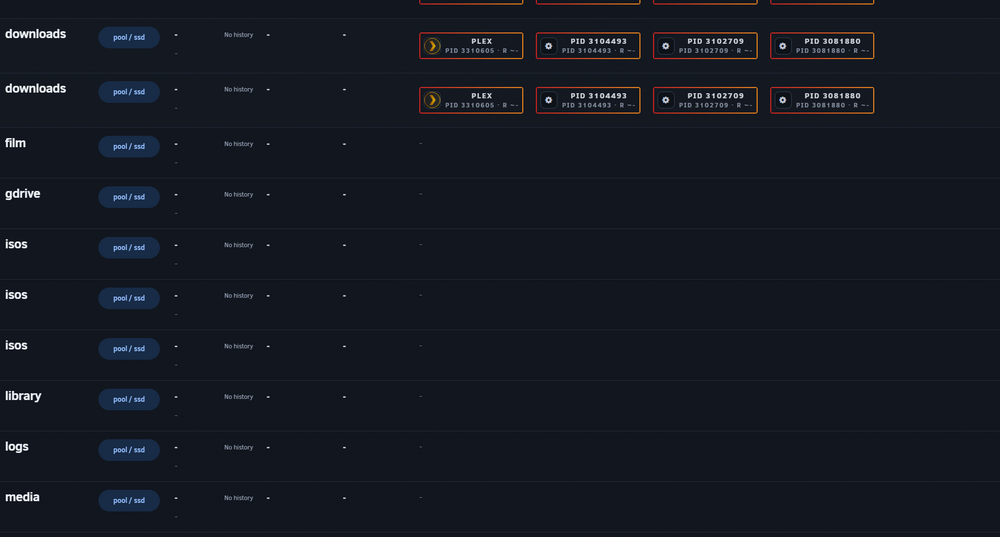This screenshot has width=1000, height=537.
Task: Click the pool / ssd badge for gdrive
Action: (x=129, y=197)
